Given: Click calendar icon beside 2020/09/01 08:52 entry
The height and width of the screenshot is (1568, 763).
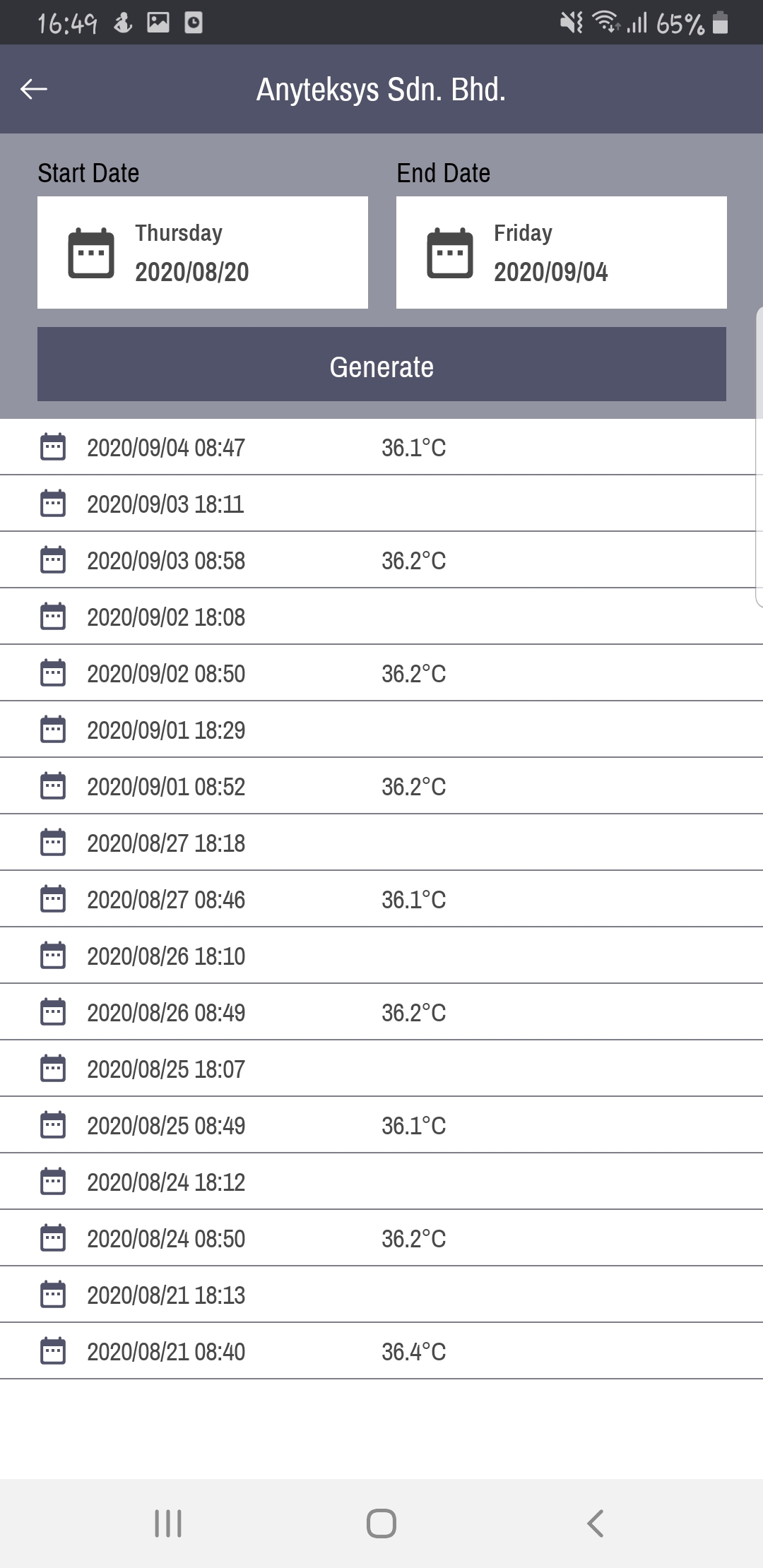Looking at the screenshot, I should 53,786.
